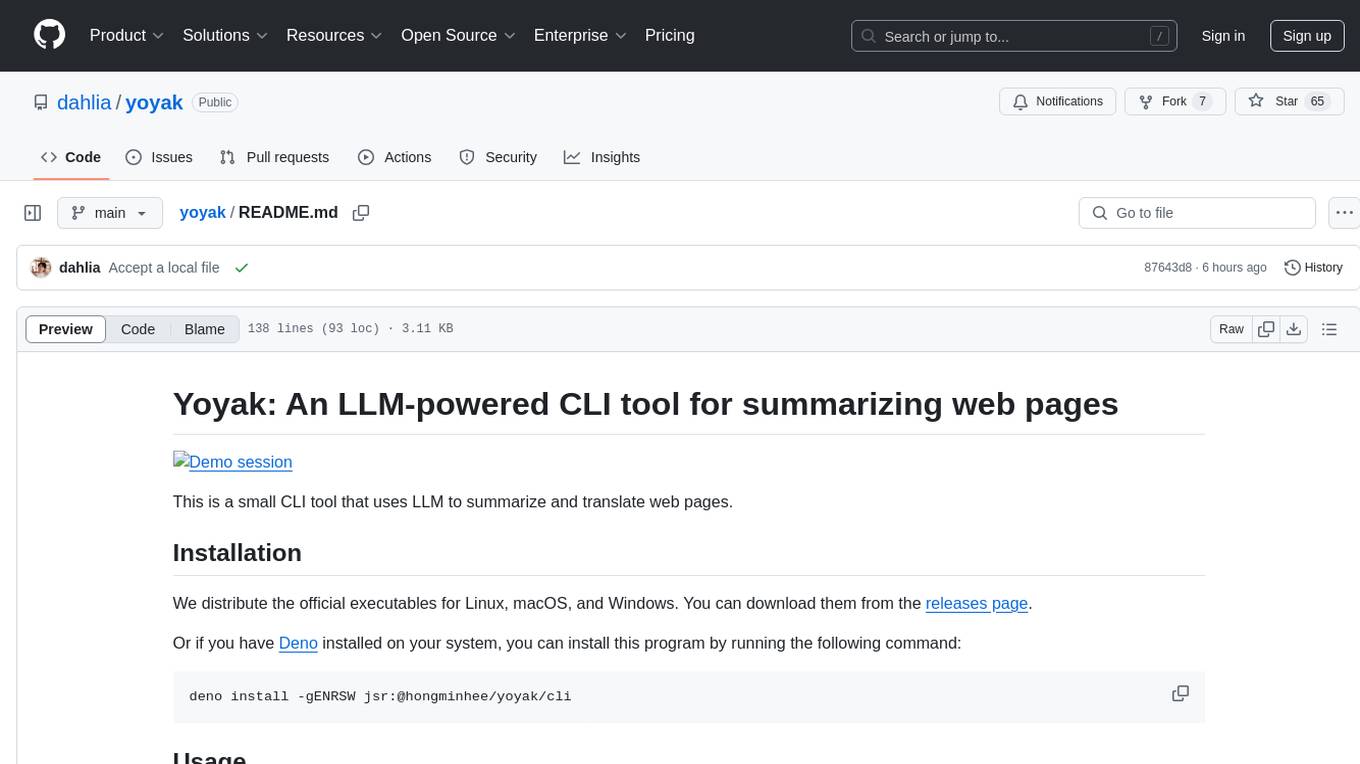Copy the README.md file path
The image size is (1360, 764).
[x=361, y=213]
